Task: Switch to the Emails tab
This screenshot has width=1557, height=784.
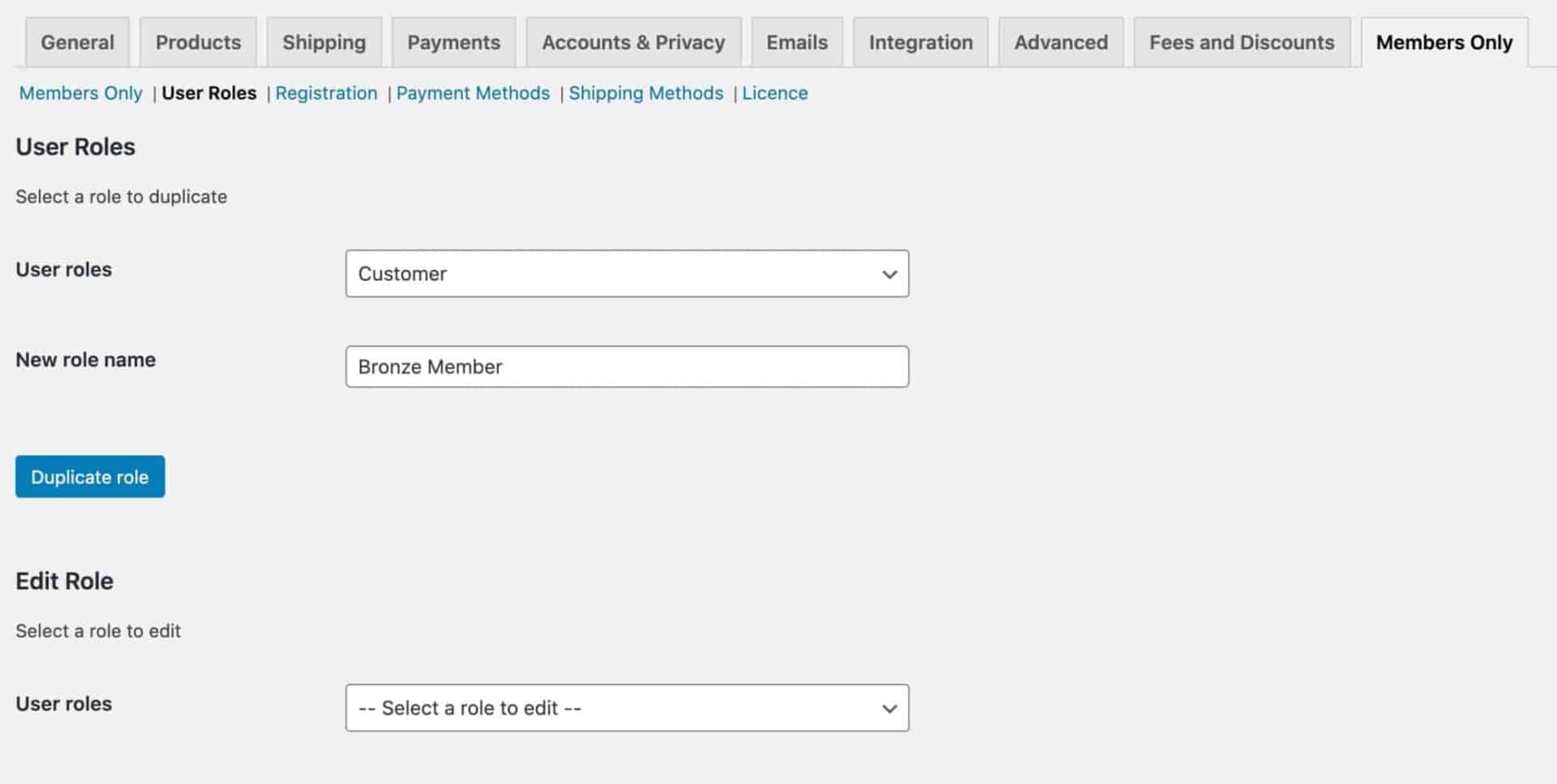Action: coord(797,42)
